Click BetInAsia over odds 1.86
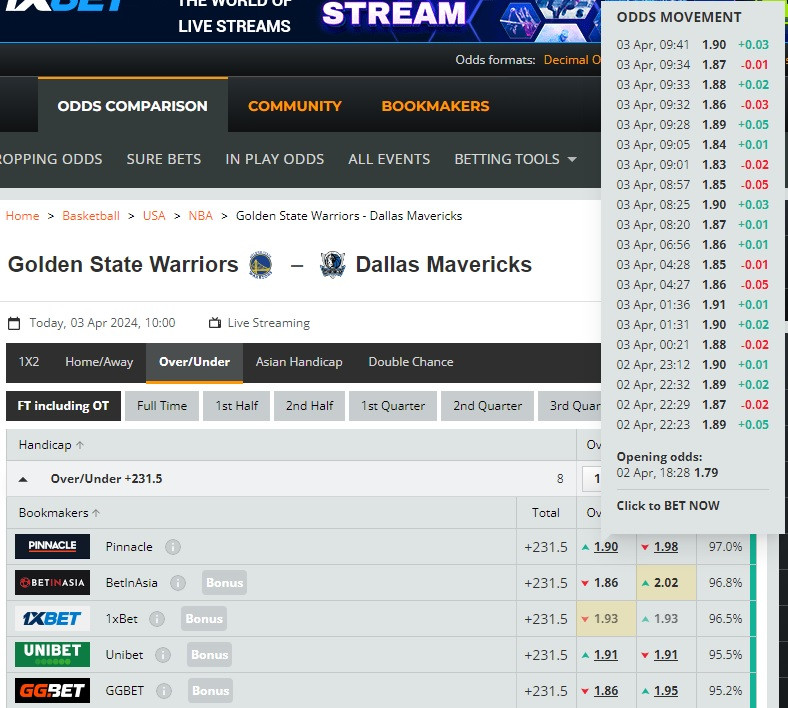The height and width of the screenshot is (708, 788). pos(606,583)
